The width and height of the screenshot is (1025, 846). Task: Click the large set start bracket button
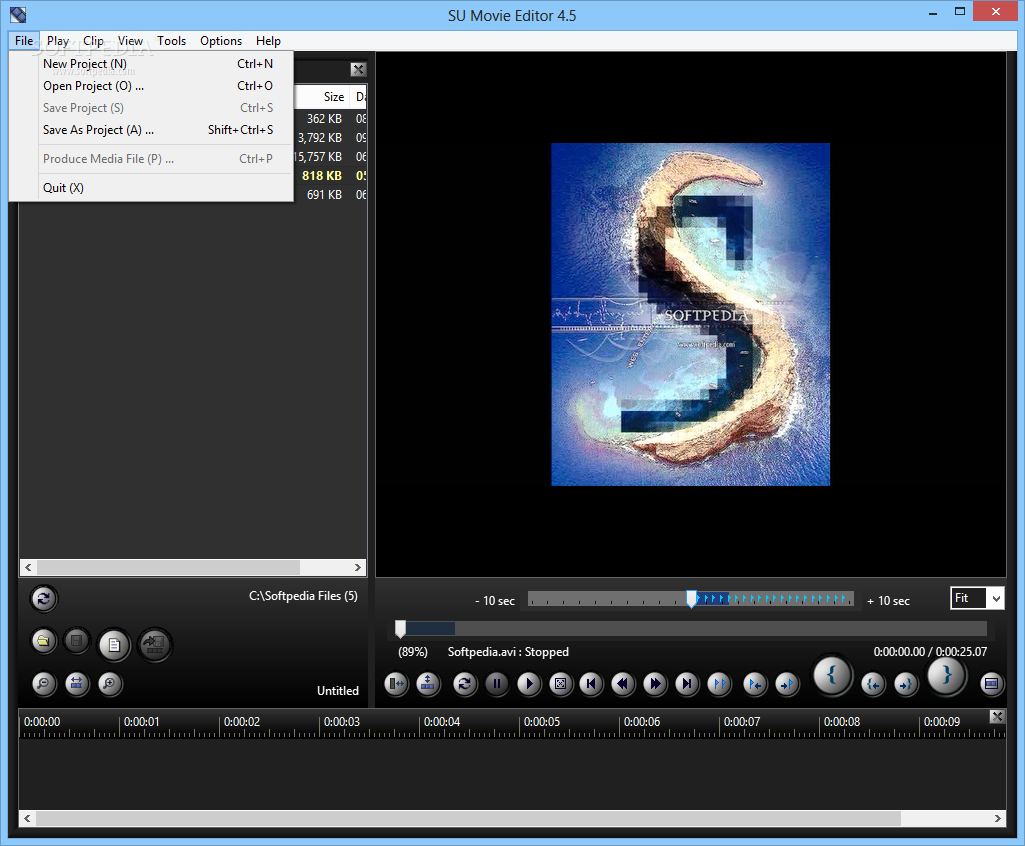[x=832, y=675]
